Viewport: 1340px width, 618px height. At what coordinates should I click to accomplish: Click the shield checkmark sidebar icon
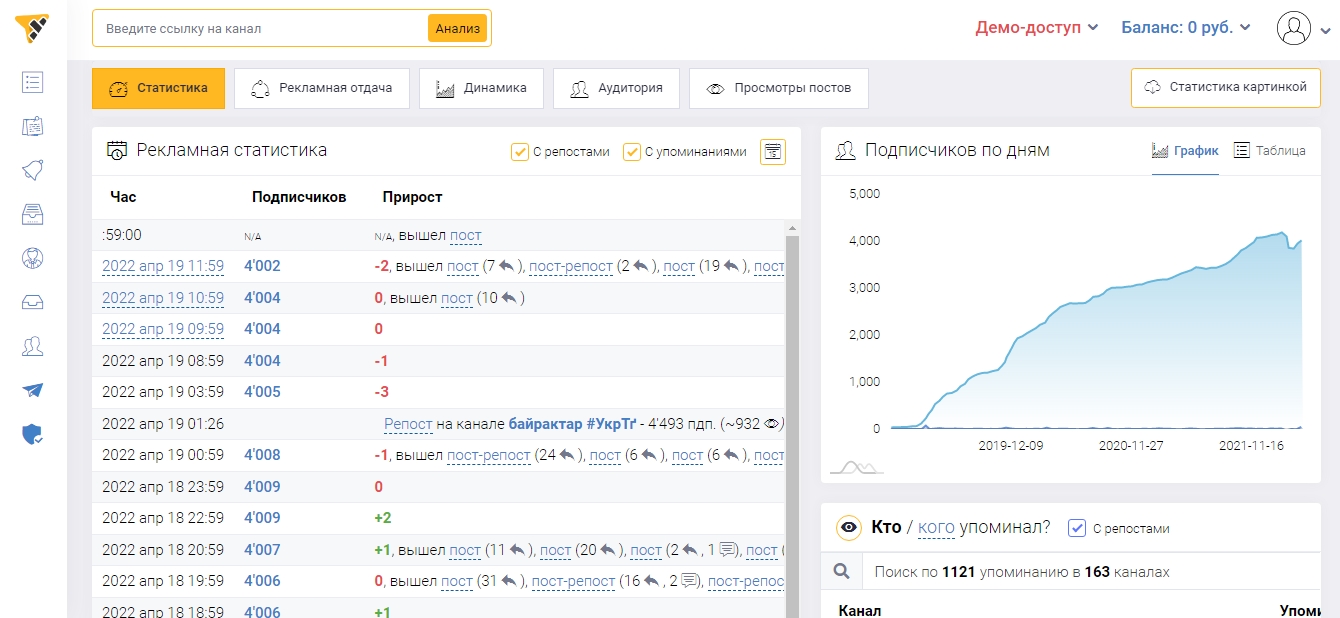pyautogui.click(x=32, y=434)
